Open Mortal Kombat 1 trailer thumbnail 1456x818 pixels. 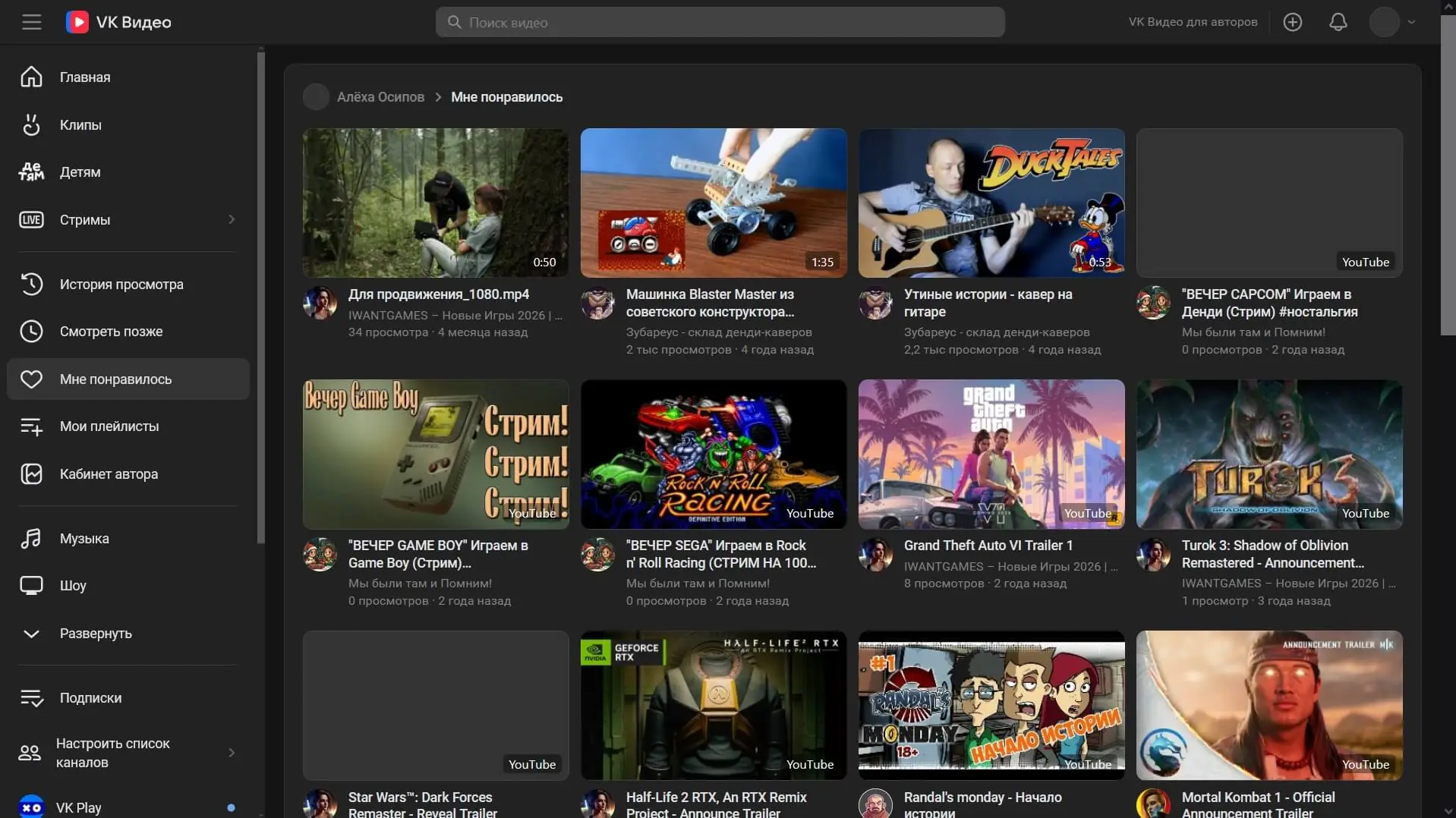click(1268, 705)
